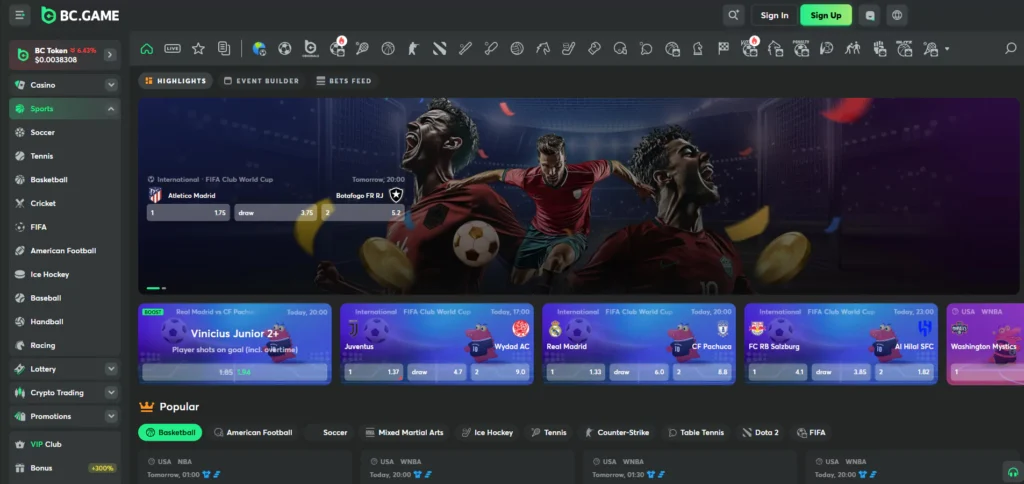Click the Sign In button
This screenshot has height=484, width=1024.
[x=775, y=15]
